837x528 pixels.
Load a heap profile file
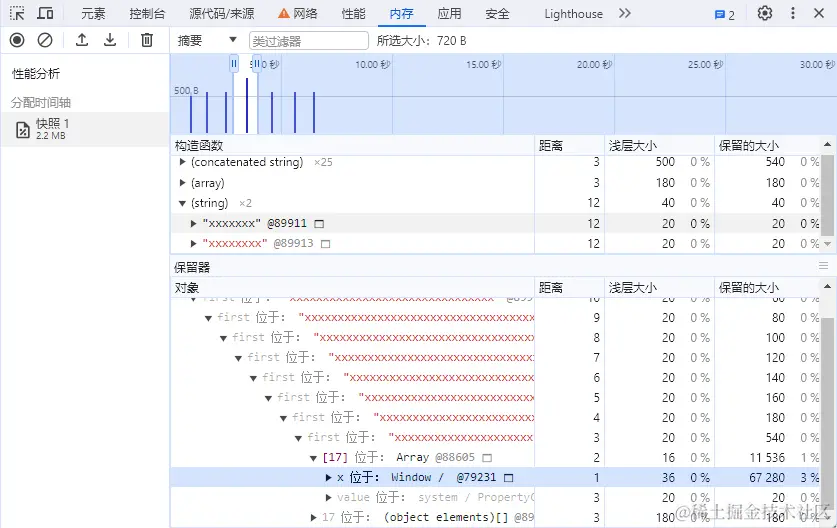coord(82,40)
